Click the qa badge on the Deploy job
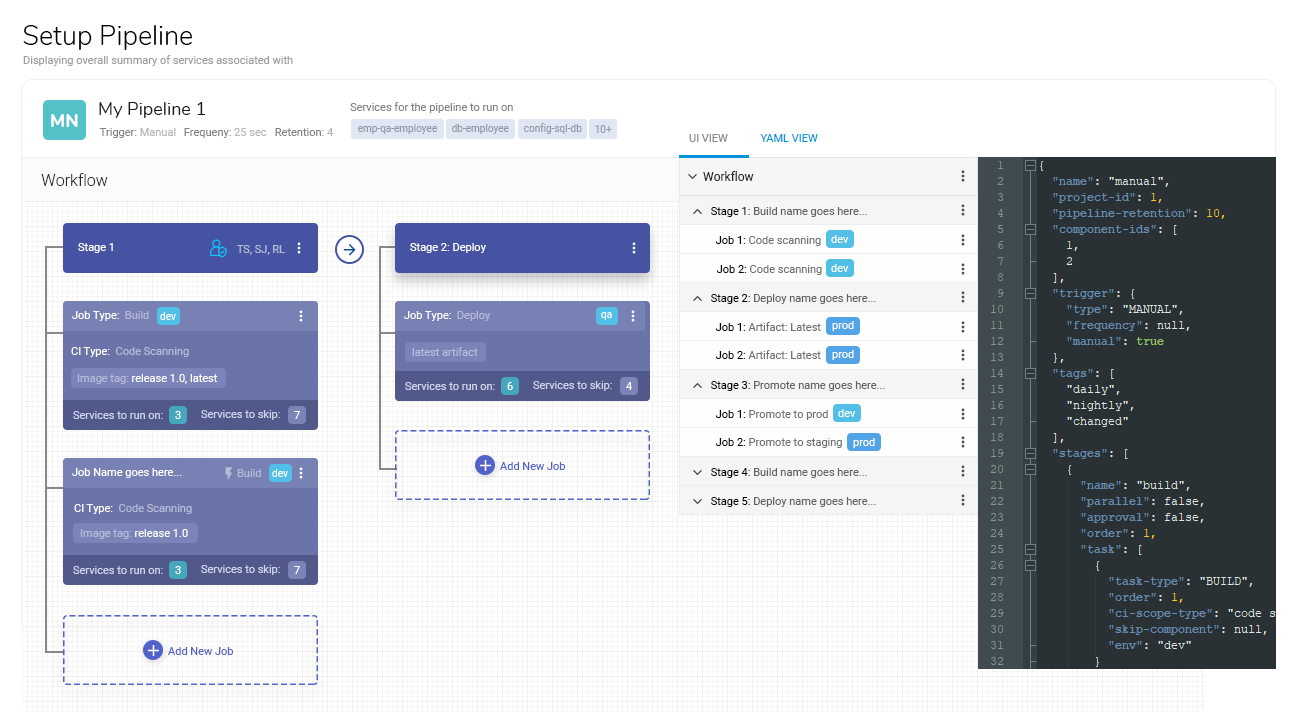1298x722 pixels. coord(606,315)
